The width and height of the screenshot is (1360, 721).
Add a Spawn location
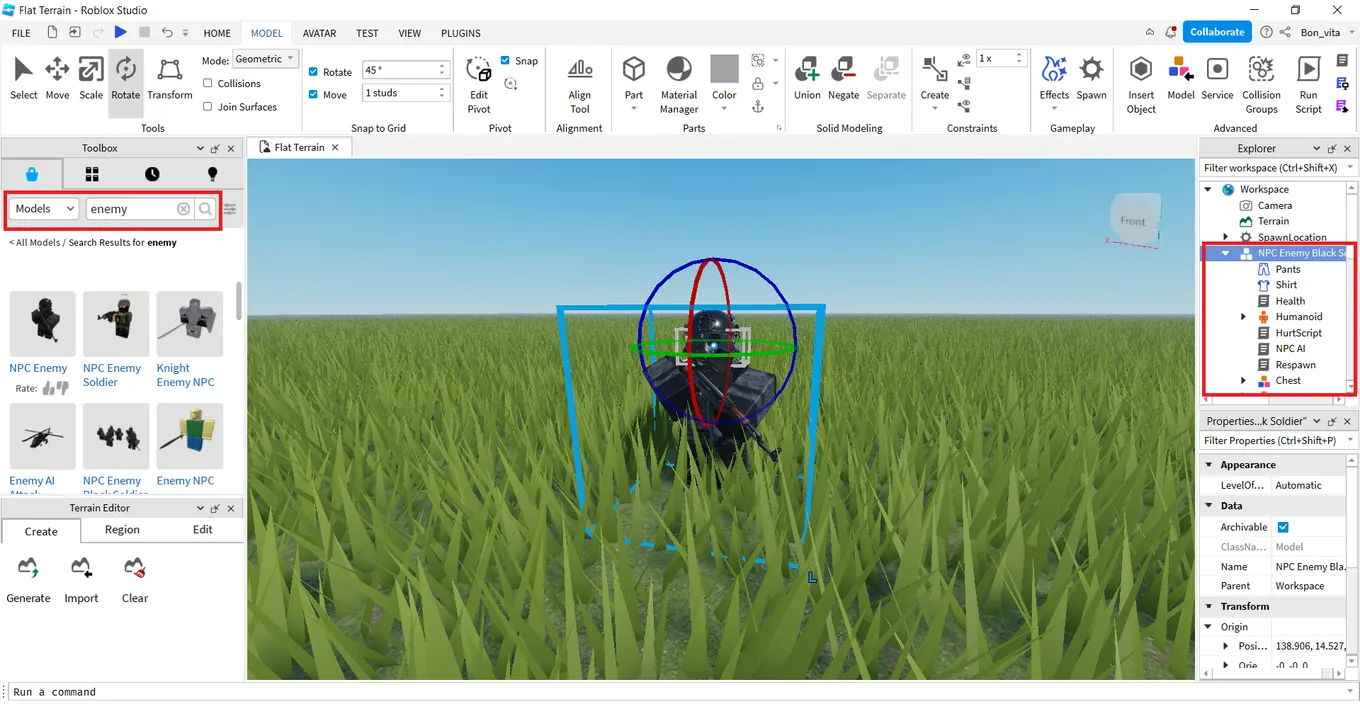pyautogui.click(x=1091, y=79)
